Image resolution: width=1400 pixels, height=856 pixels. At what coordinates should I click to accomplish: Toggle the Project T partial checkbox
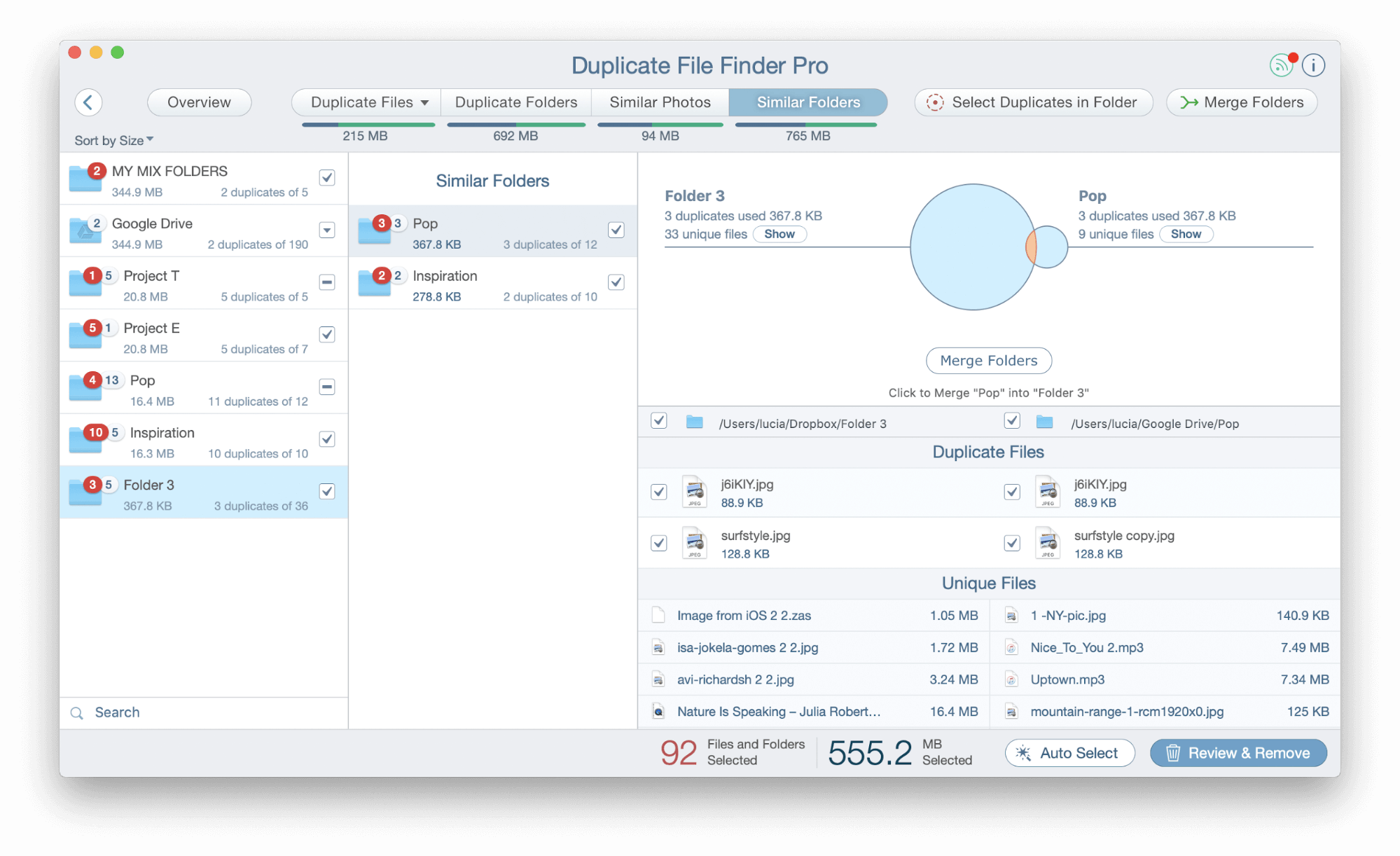pos(327,282)
